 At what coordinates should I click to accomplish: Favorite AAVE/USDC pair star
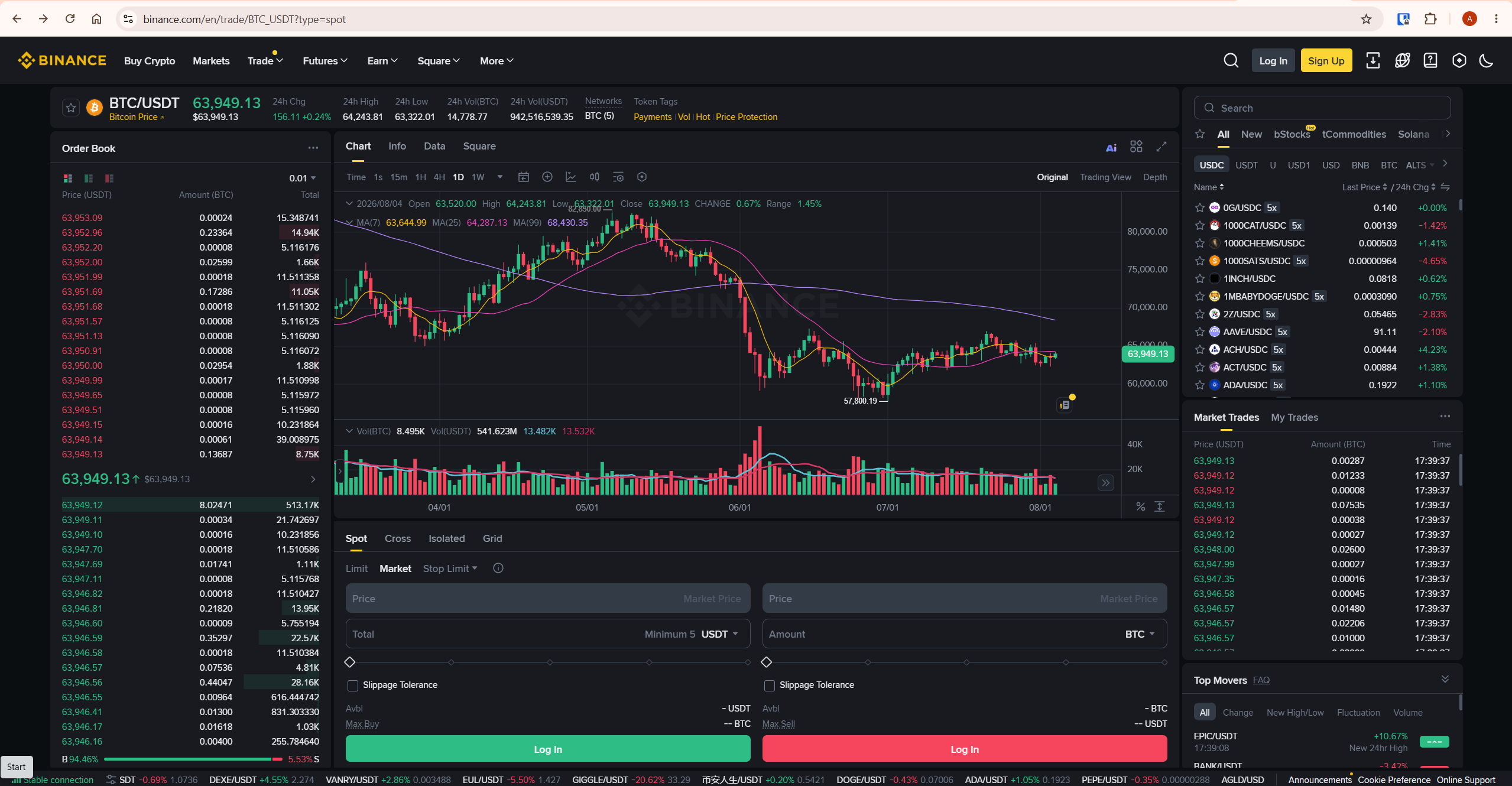1200,332
